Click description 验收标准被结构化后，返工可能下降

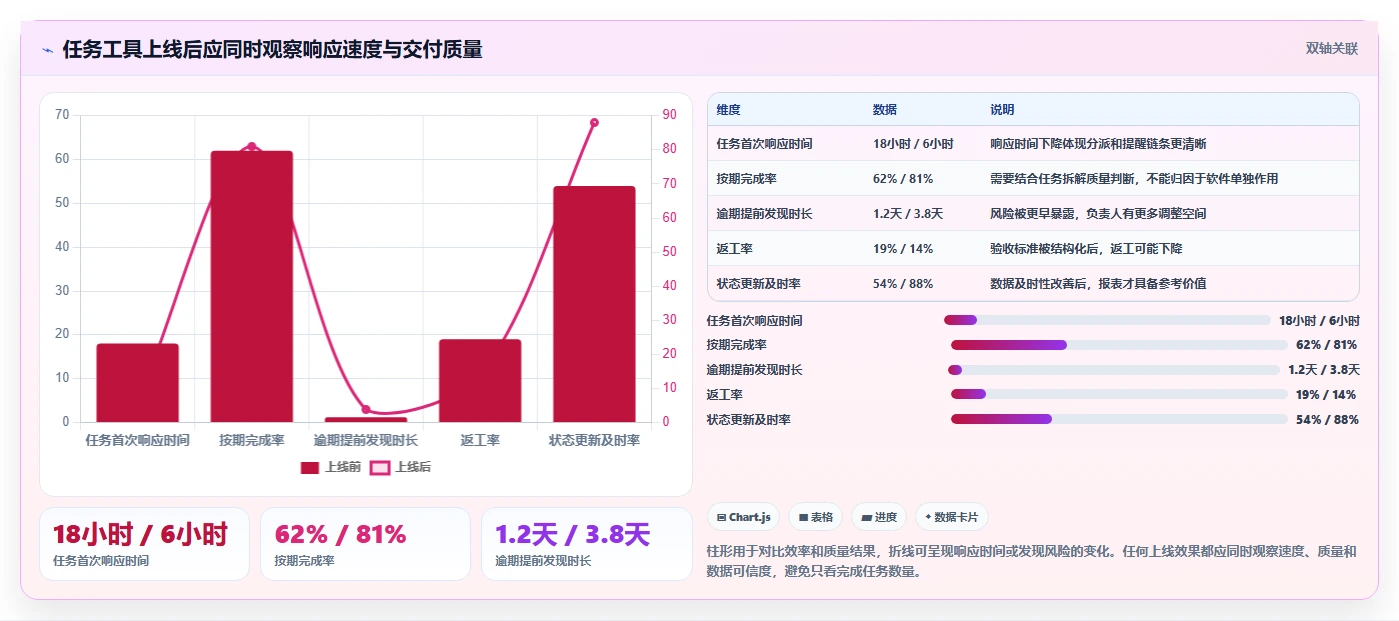[1086, 249]
